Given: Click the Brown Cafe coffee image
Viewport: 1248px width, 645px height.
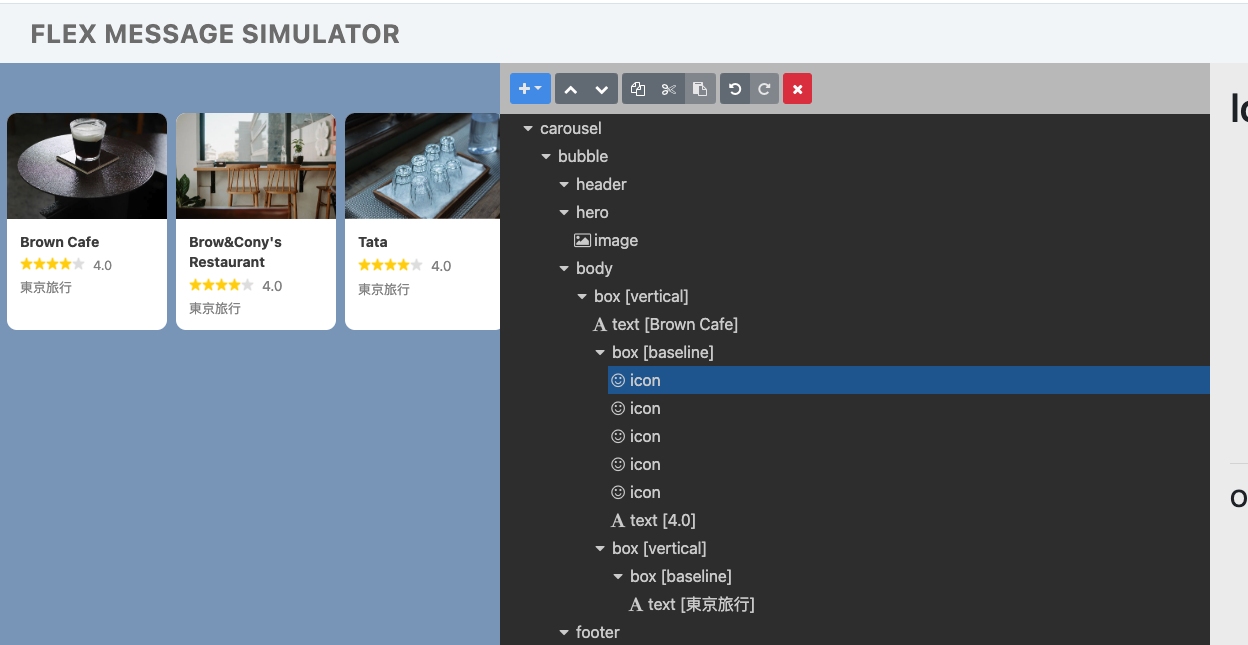Looking at the screenshot, I should click(x=87, y=166).
